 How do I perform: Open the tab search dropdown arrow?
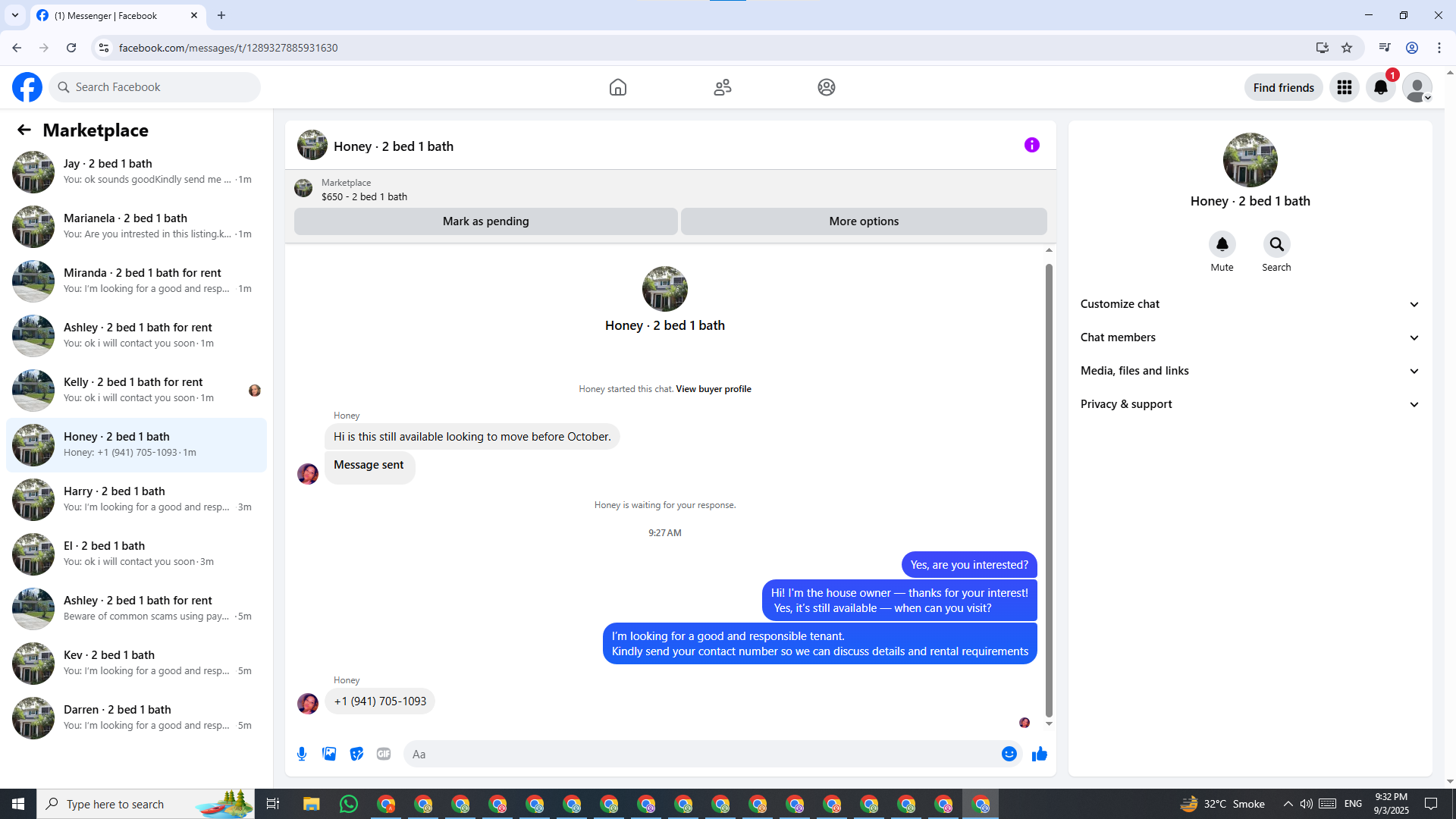15,15
